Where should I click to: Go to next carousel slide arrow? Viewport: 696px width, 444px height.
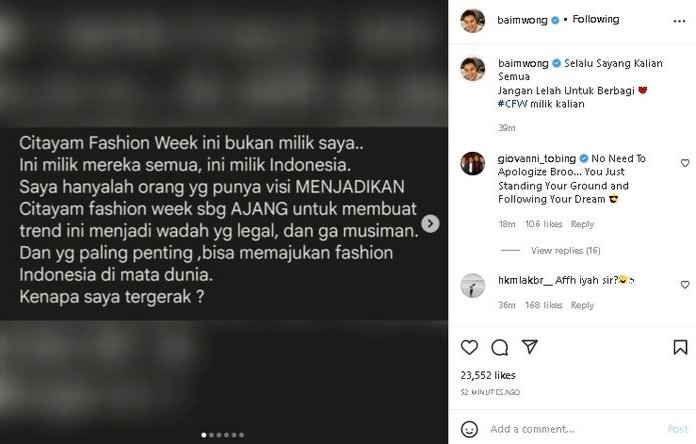pyautogui.click(x=430, y=223)
